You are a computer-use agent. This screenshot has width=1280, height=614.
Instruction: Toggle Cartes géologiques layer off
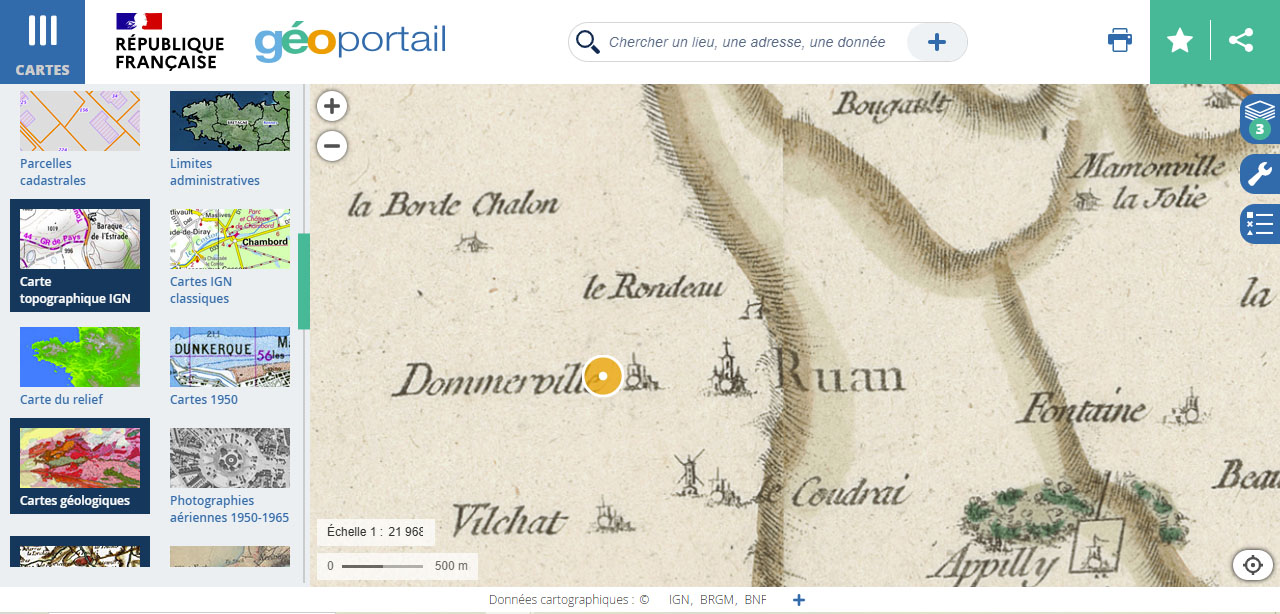[x=80, y=465]
